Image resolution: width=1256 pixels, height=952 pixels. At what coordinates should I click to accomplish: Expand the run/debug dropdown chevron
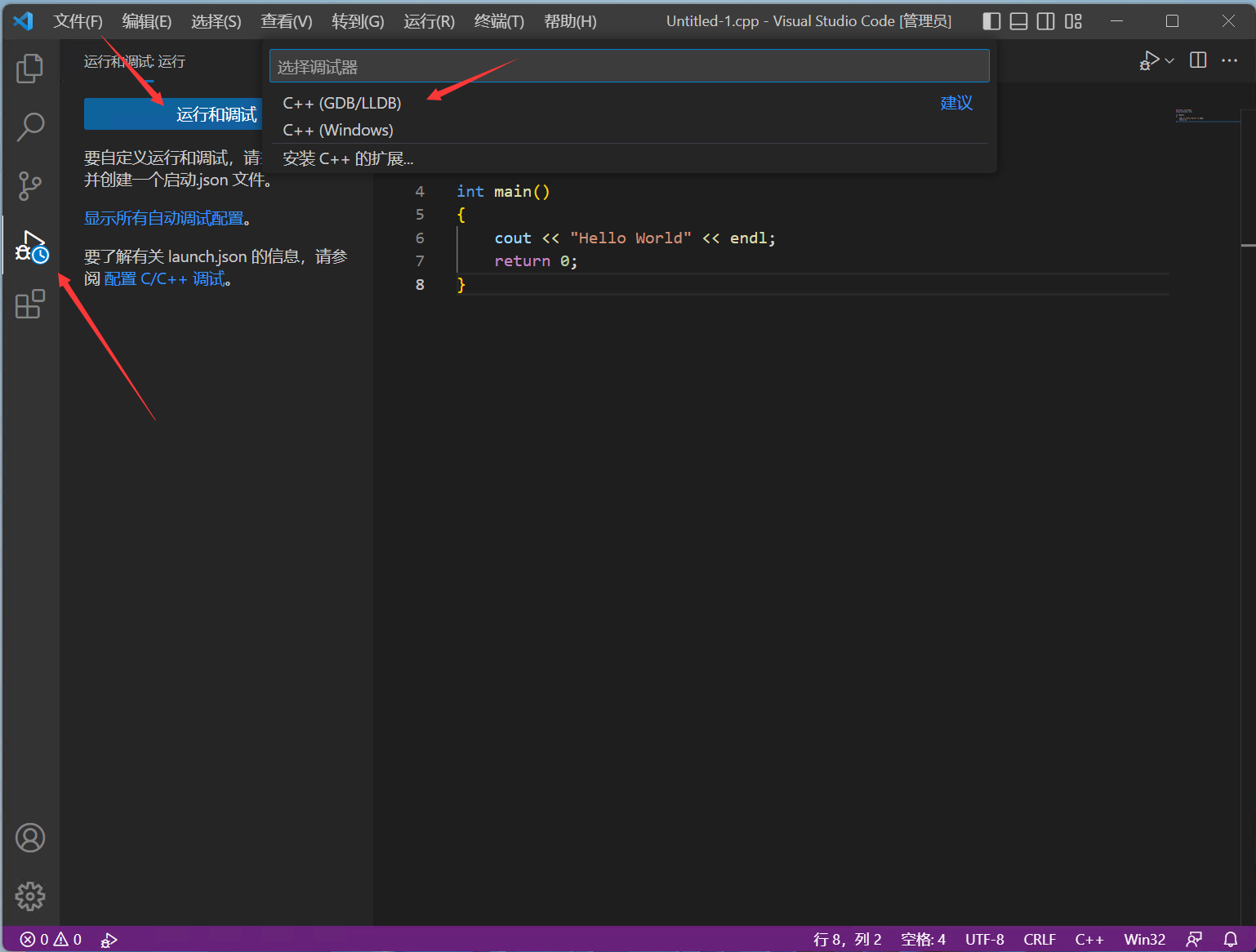(x=1169, y=60)
